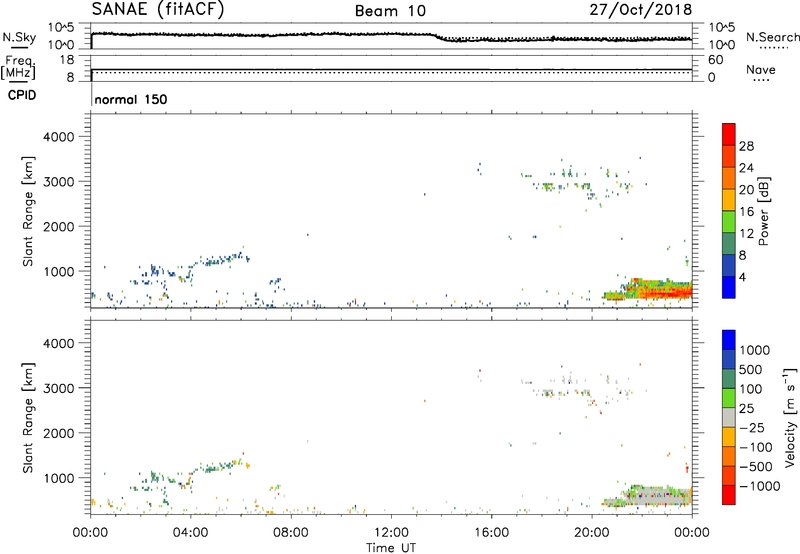The width and height of the screenshot is (800, 554).
Task: Click the gray segment of Velocity colorbar
Action: click(x=729, y=418)
